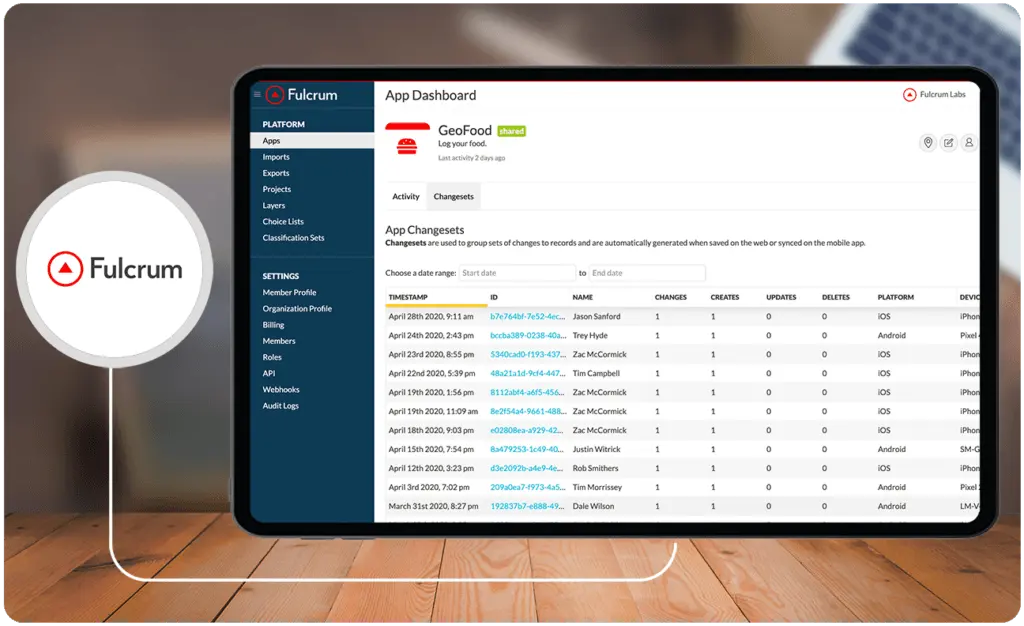Sort by the UPDATES column header
The image size is (1024, 626).
pyautogui.click(x=781, y=298)
